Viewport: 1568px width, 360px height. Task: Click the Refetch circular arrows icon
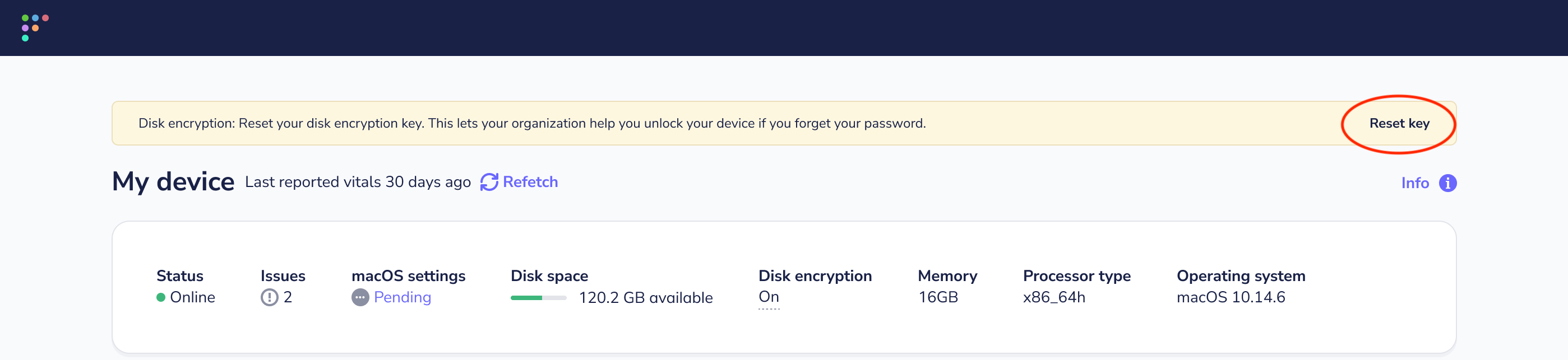tap(489, 182)
